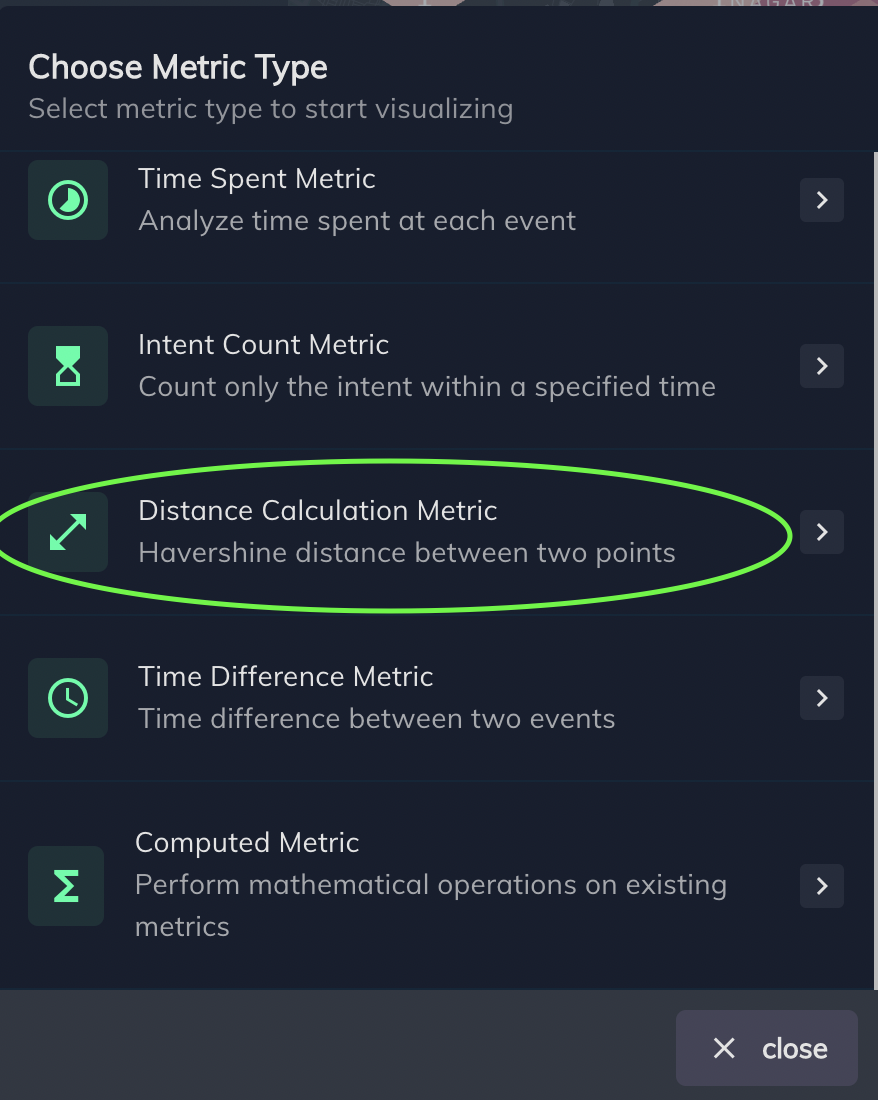Click the X icon on close button
The height and width of the screenshot is (1100, 878).
coord(724,1048)
